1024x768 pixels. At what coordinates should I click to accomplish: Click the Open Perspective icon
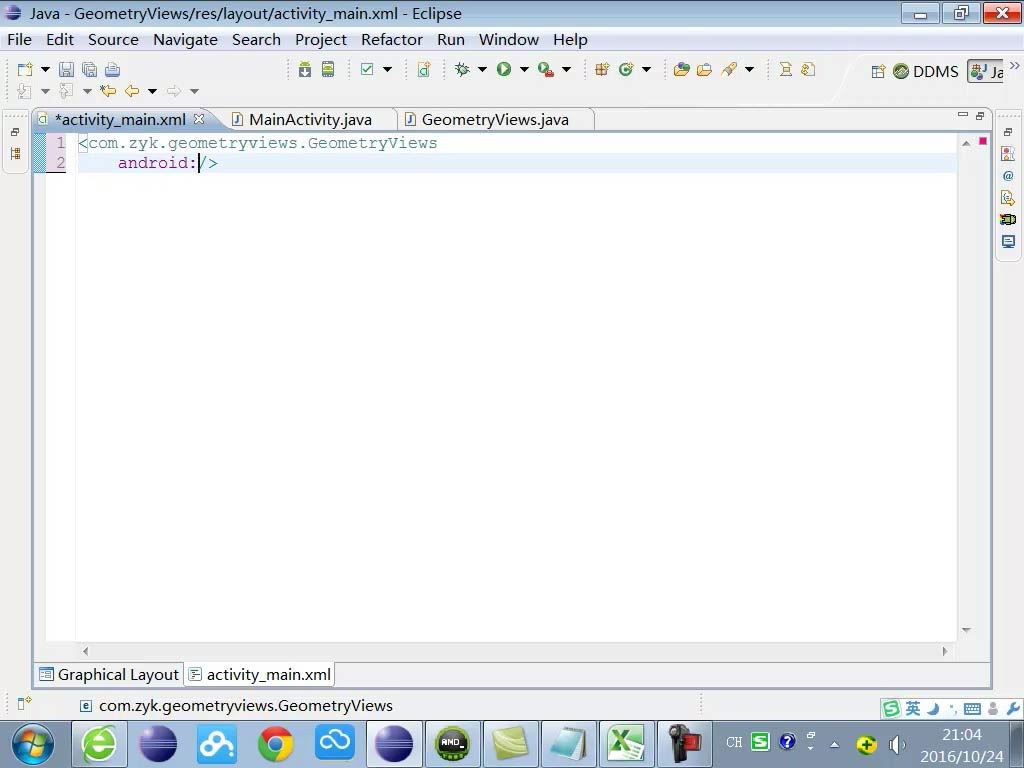(x=878, y=71)
